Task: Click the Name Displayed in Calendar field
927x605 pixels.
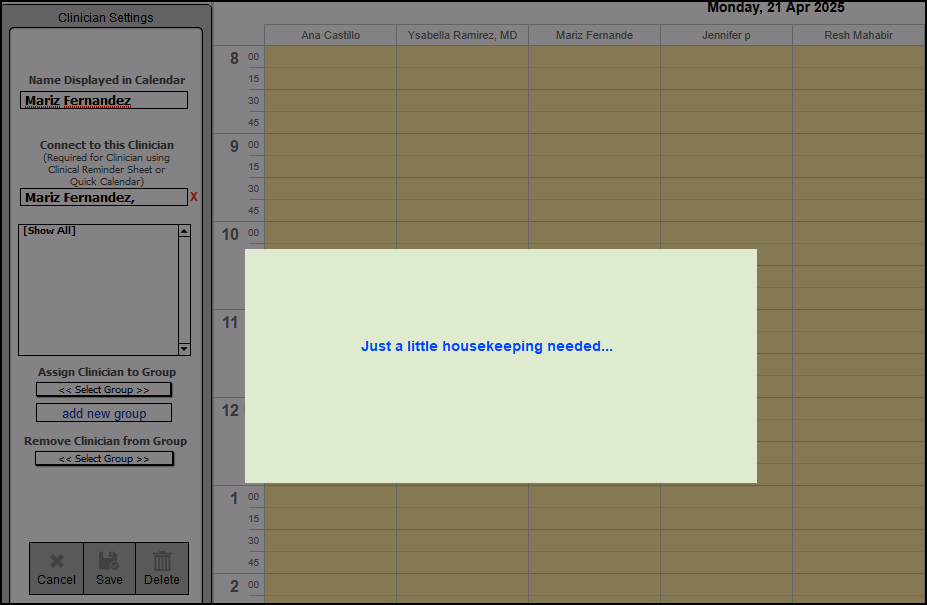Action: [104, 100]
